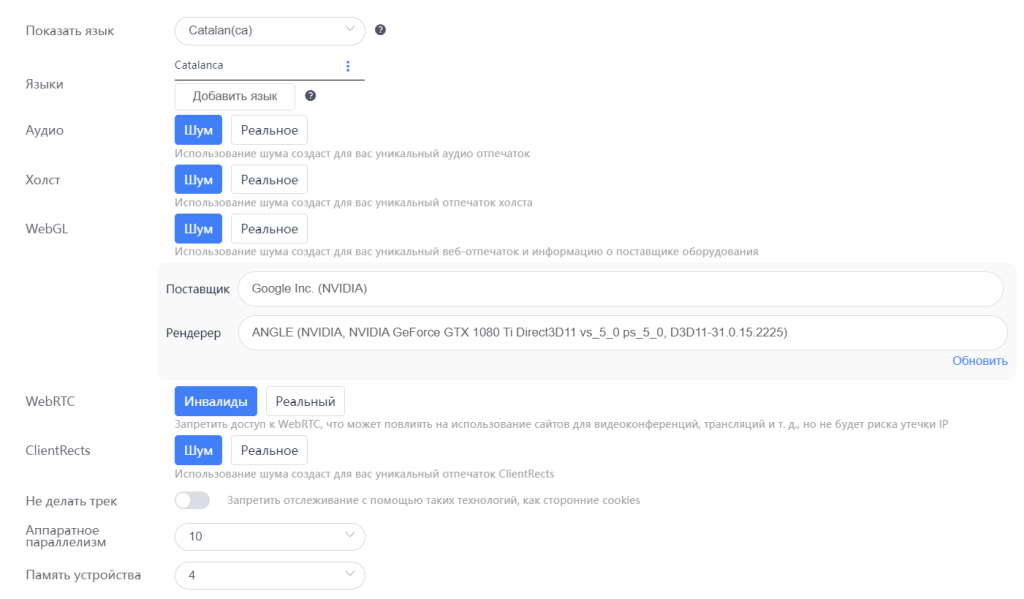Choose Реальное for ClientRects
The image size is (1024, 599).
[x=269, y=451]
